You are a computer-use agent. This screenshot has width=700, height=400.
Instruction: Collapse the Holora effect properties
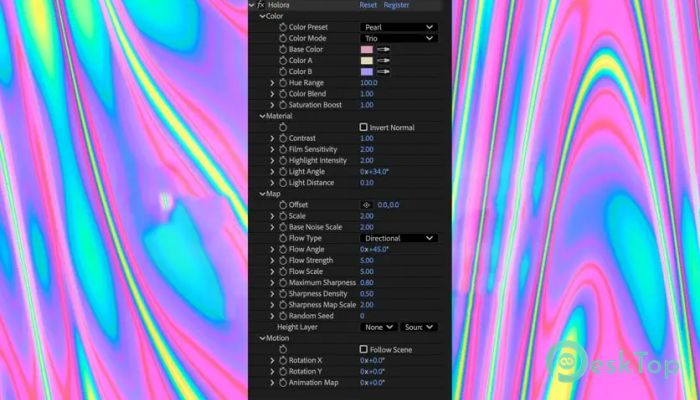(252, 5)
